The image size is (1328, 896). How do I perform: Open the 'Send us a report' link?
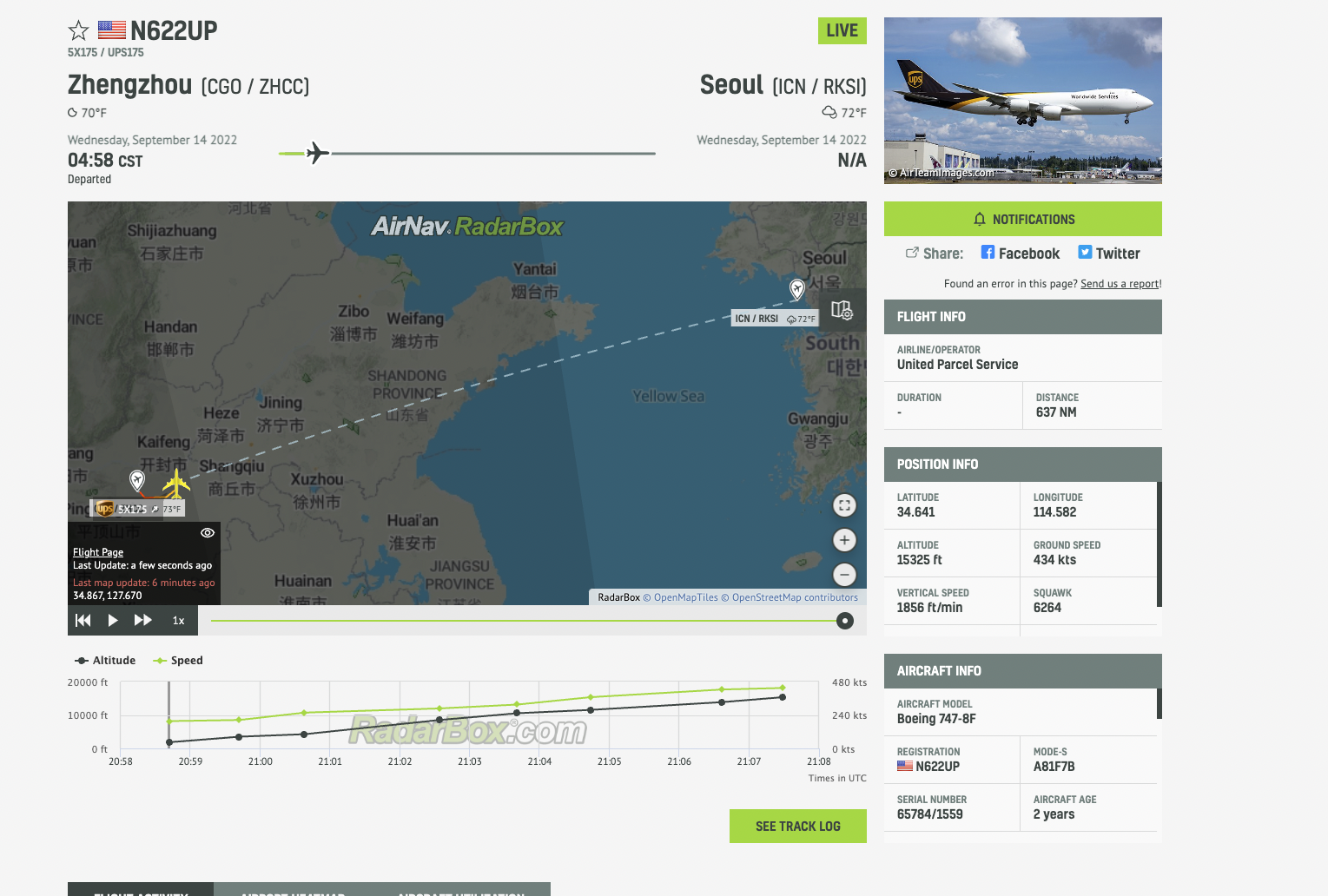pyautogui.click(x=1120, y=284)
